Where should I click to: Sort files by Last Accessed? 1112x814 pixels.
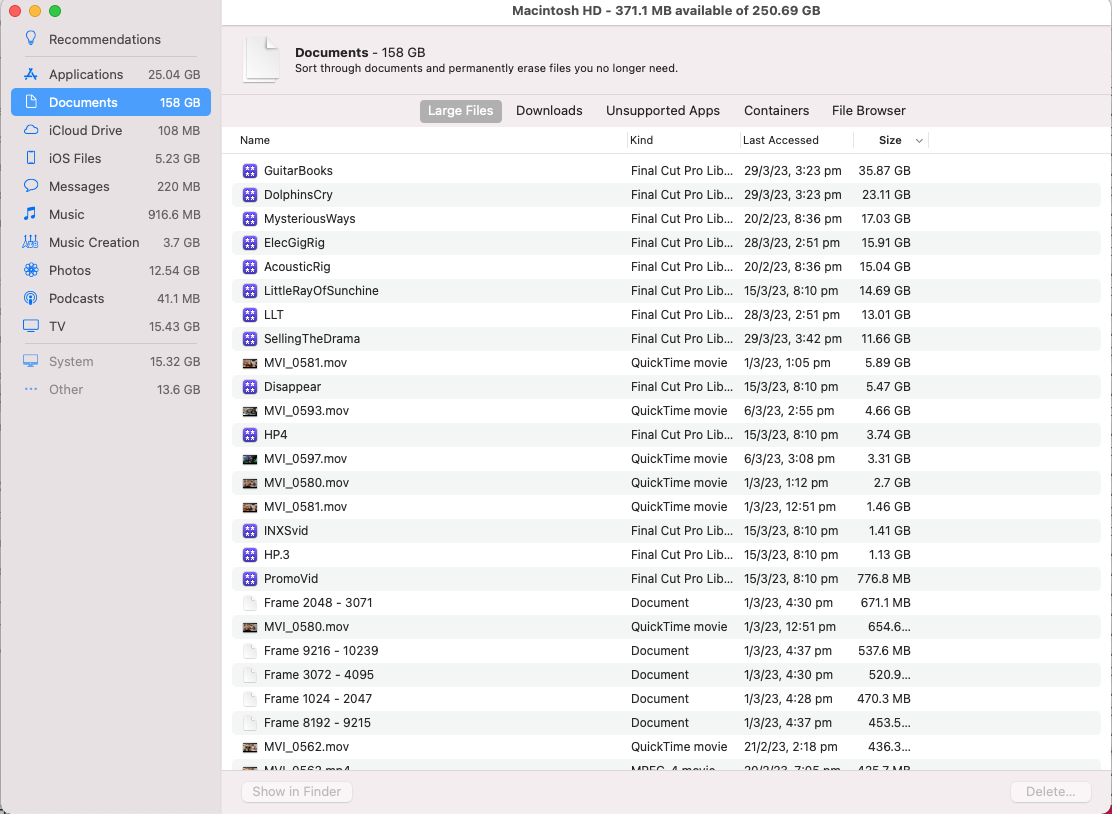coord(780,140)
